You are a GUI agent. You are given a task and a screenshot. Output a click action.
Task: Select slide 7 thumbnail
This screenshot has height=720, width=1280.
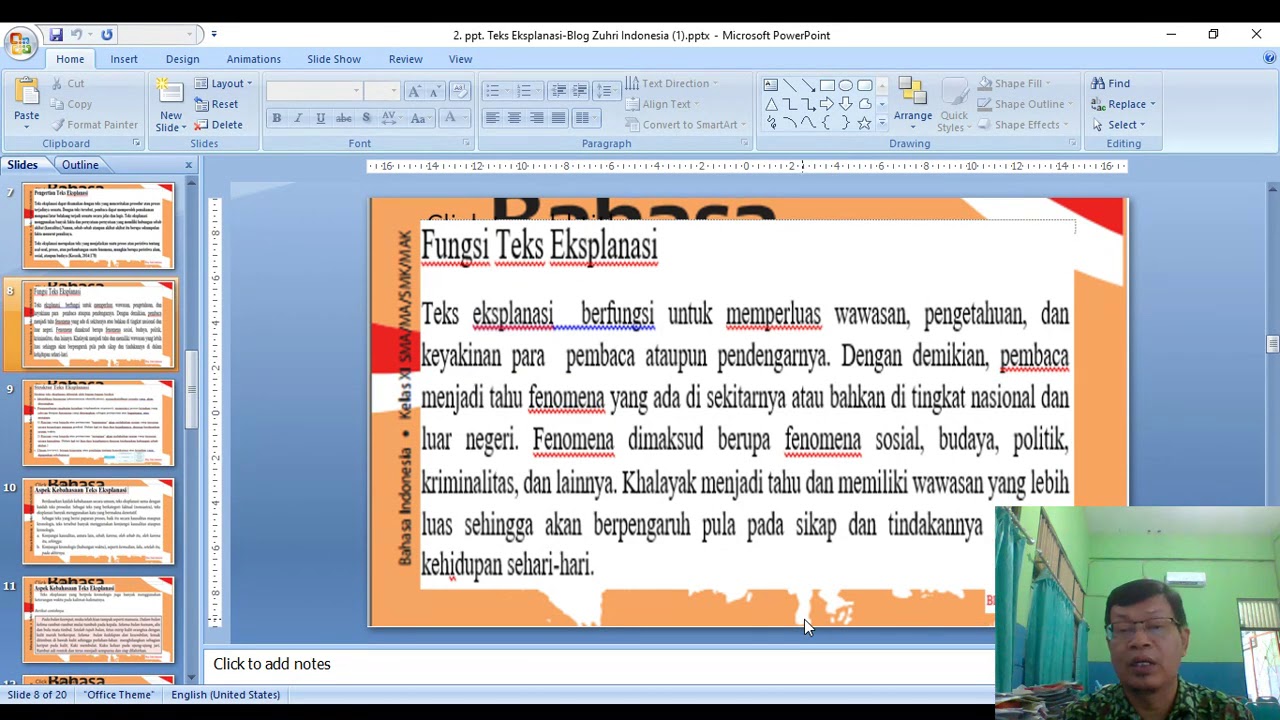coord(98,226)
